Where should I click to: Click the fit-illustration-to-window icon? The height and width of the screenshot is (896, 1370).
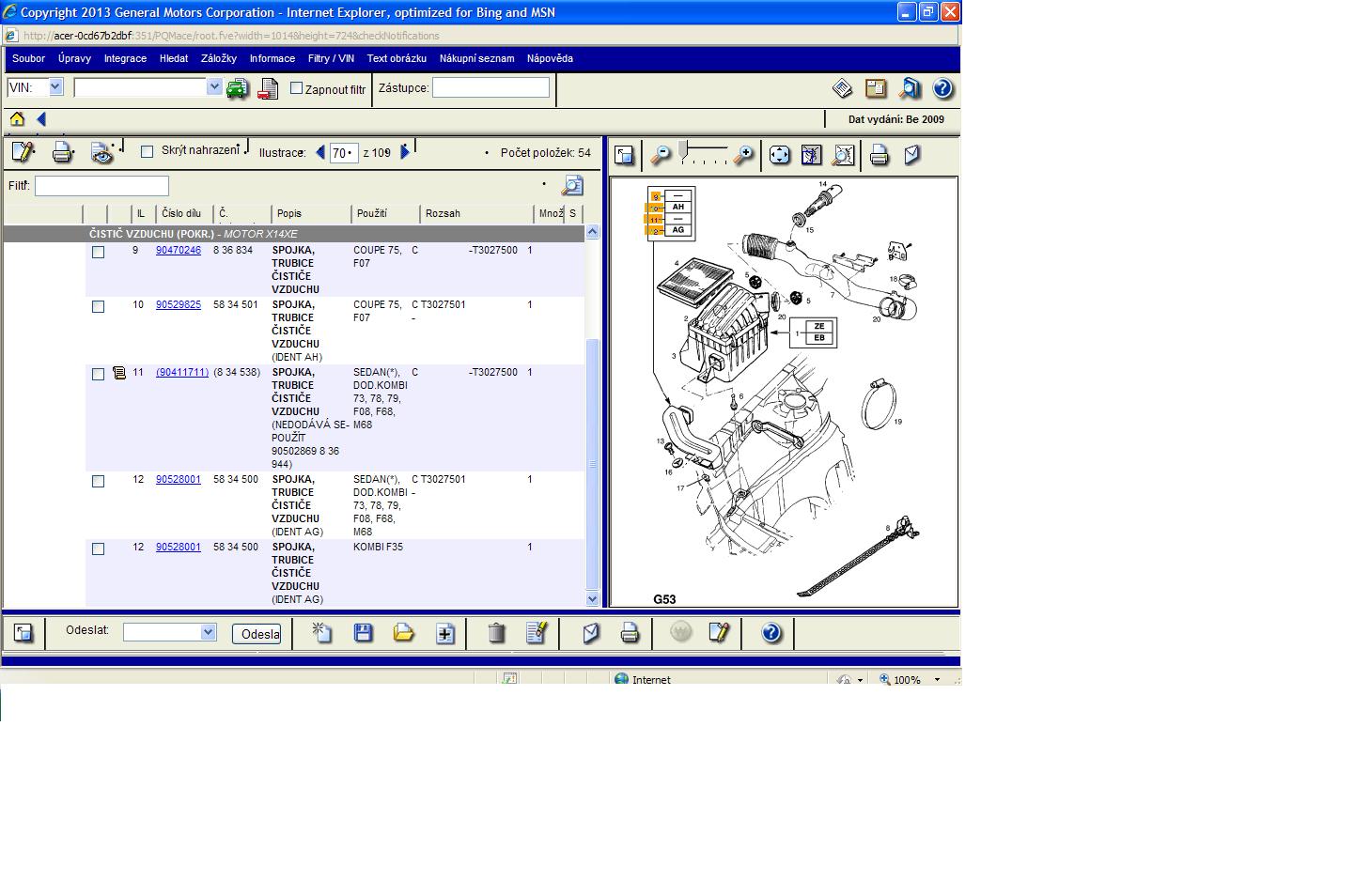tap(779, 155)
